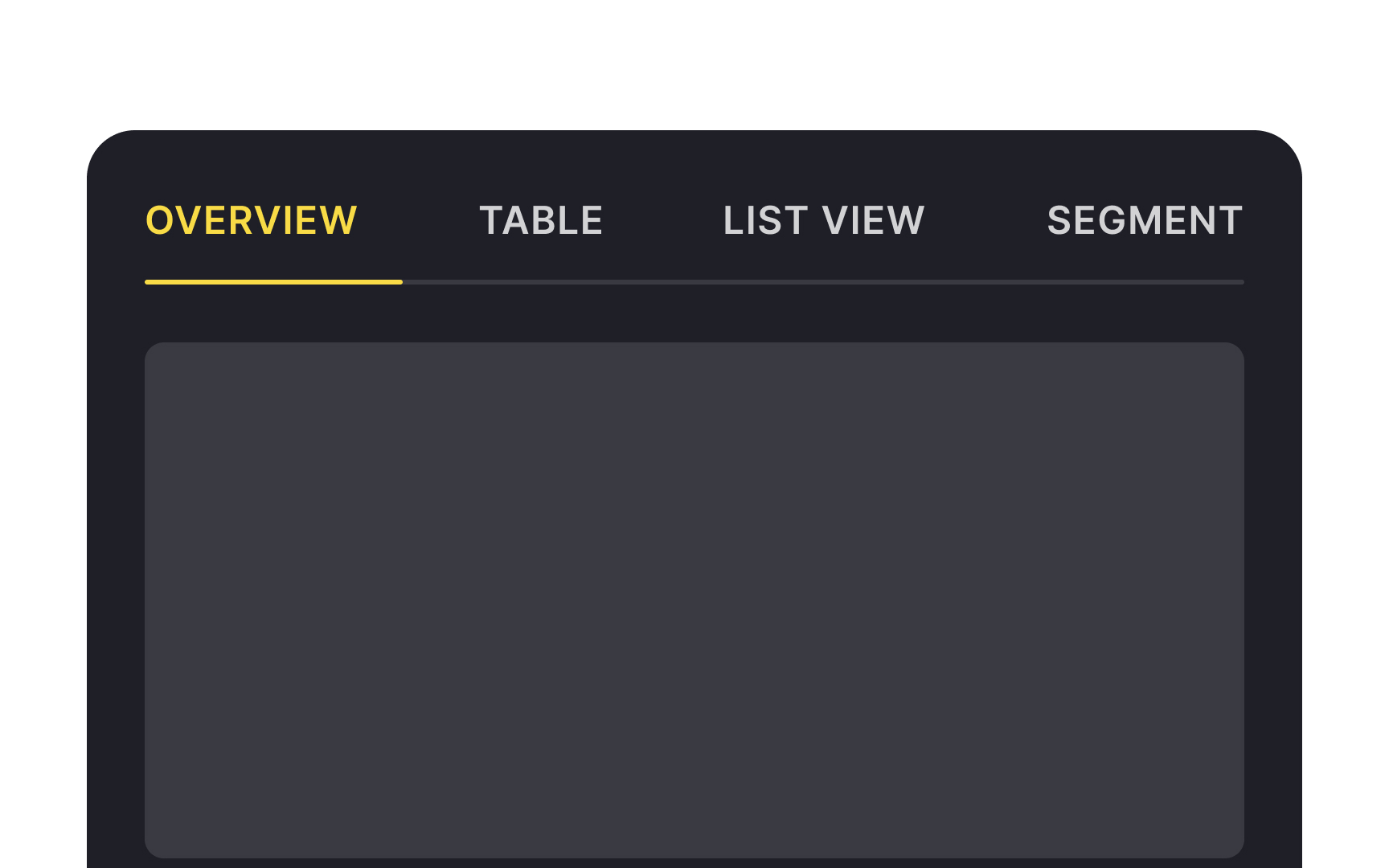
Task: Click the dark margin left of content panel
Action: pyautogui.click(x=116, y=600)
